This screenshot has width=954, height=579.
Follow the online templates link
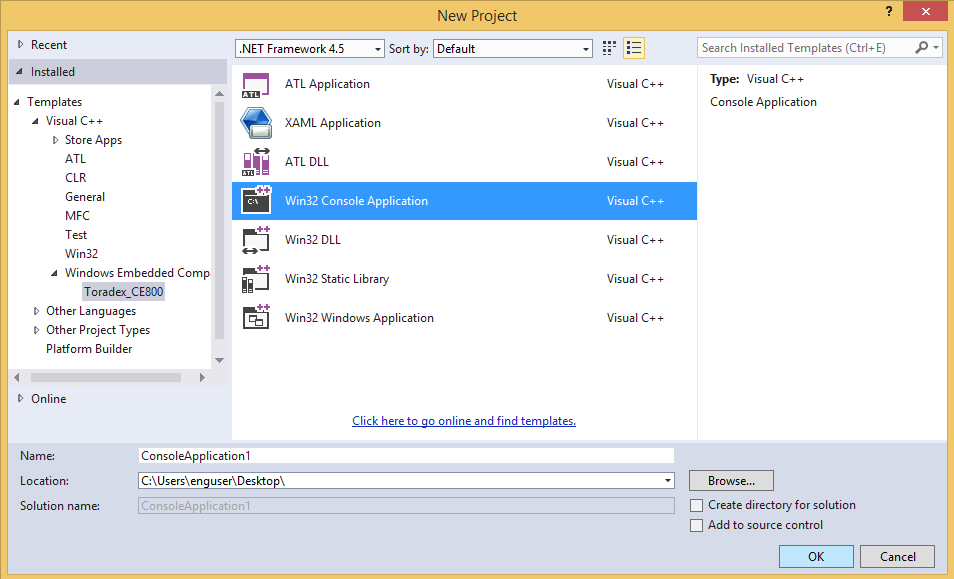click(x=463, y=420)
